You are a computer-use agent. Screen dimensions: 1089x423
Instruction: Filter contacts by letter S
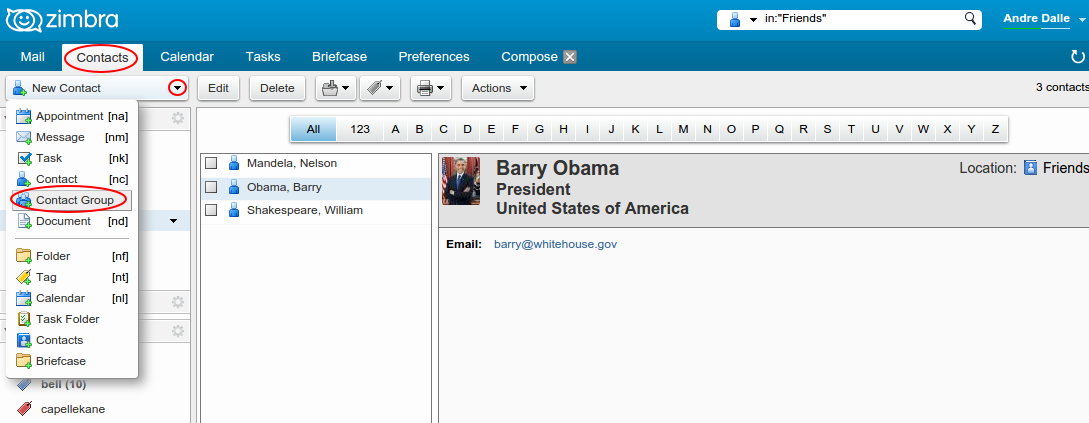coord(827,129)
